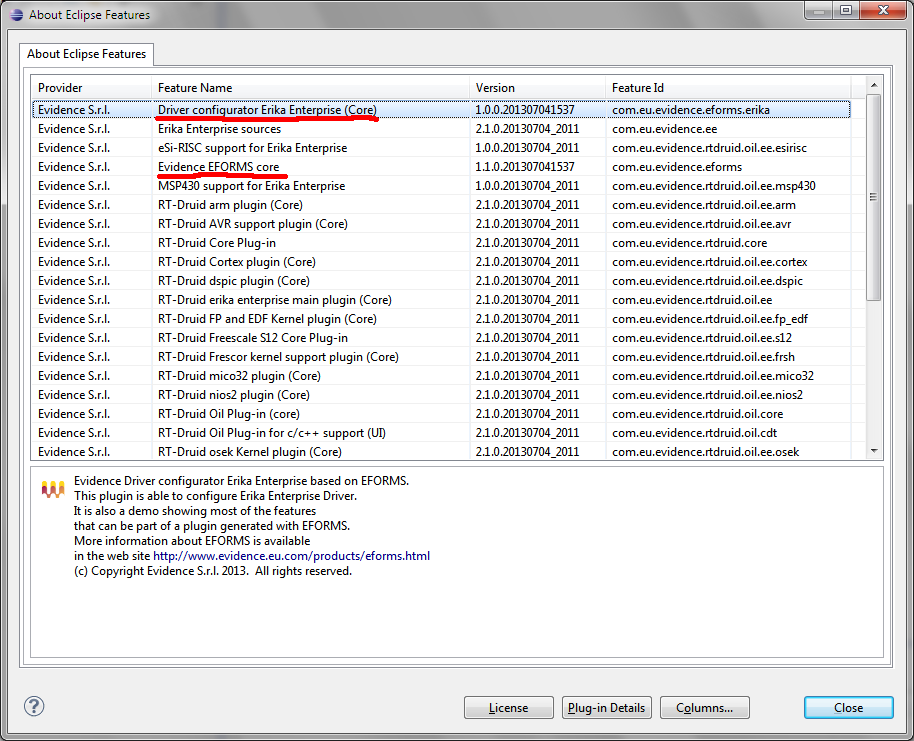This screenshot has height=741, width=914.
Task: Click the Evidence EFORMS feature logo icon
Action: pyautogui.click(x=53, y=489)
